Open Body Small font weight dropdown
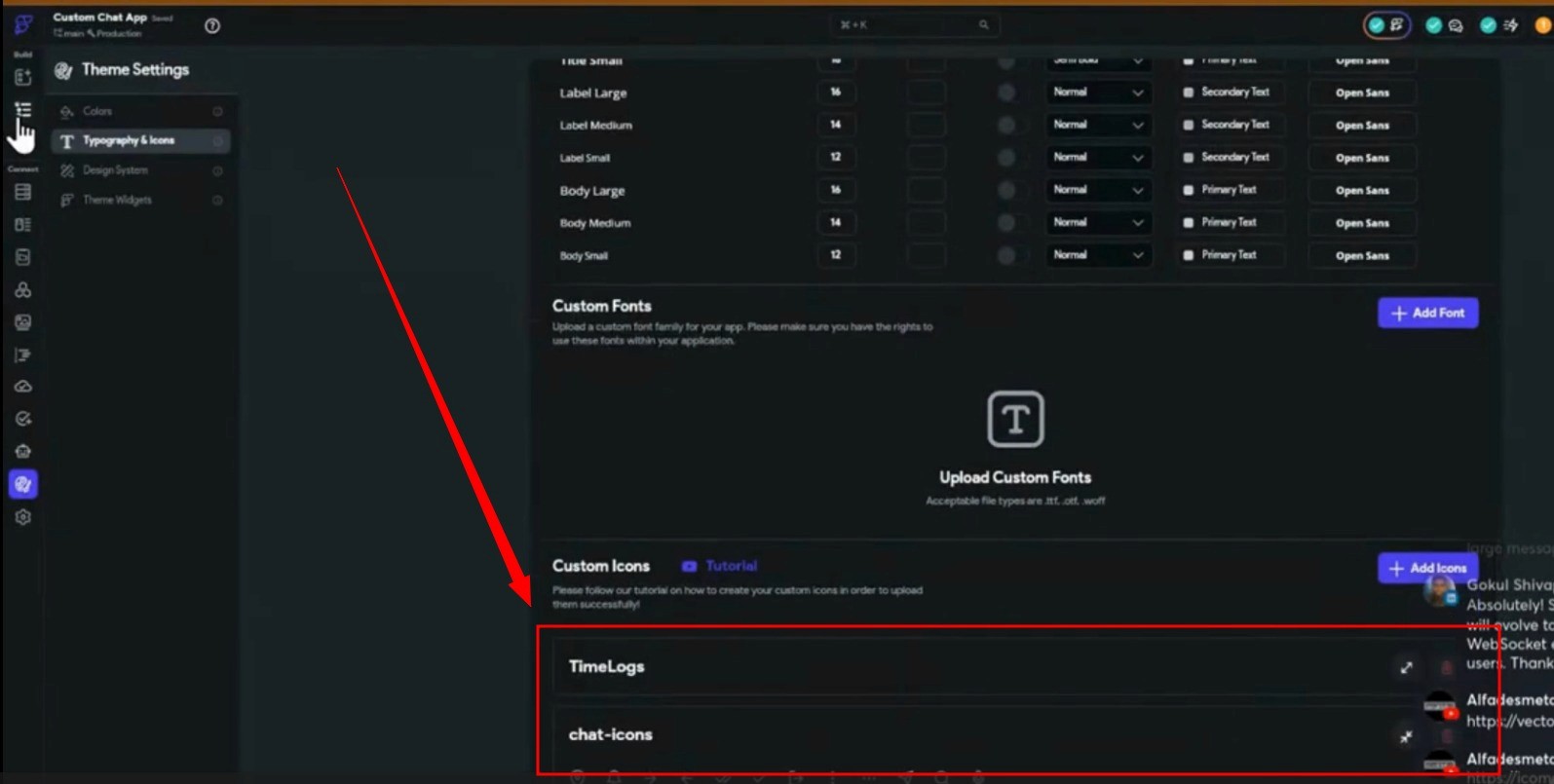 click(1098, 255)
